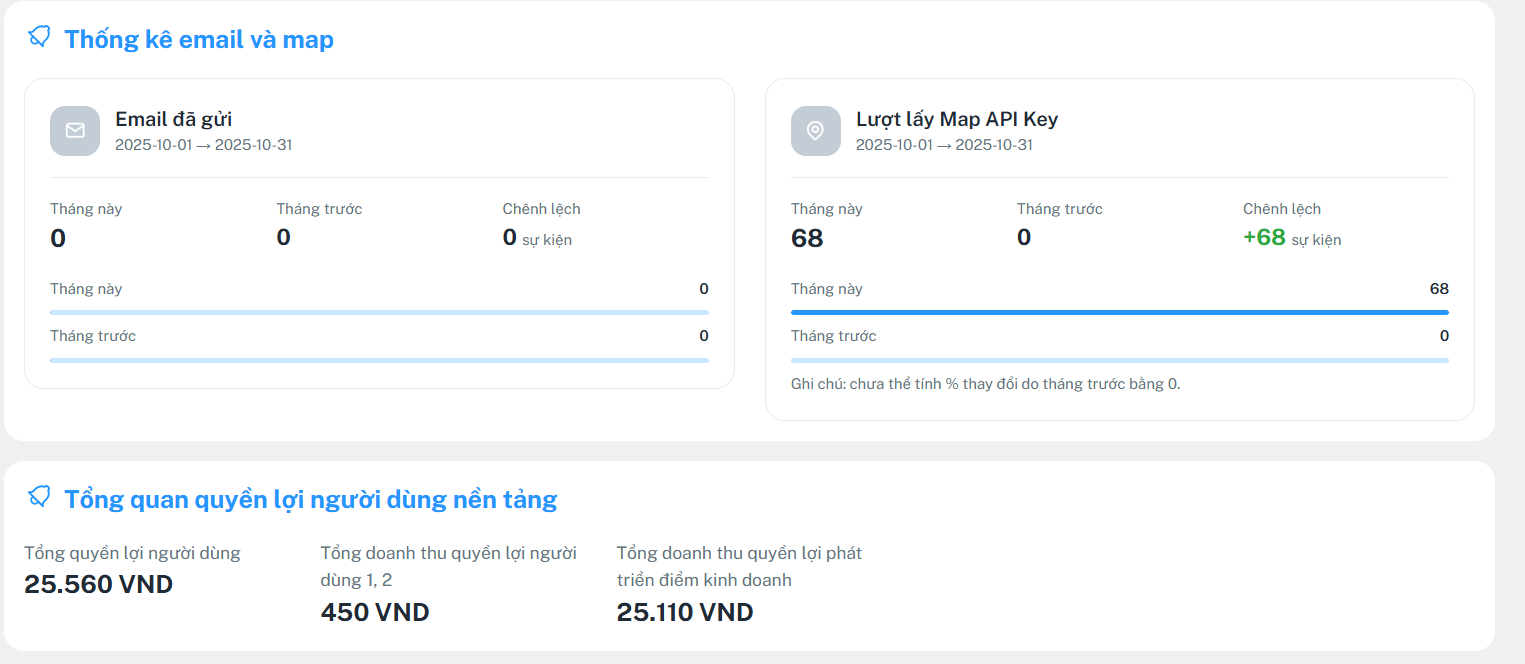Select "Tổng quan quyền lợi người dùng nền tảng" heading
The width and height of the screenshot is (1525, 664).
point(310,499)
